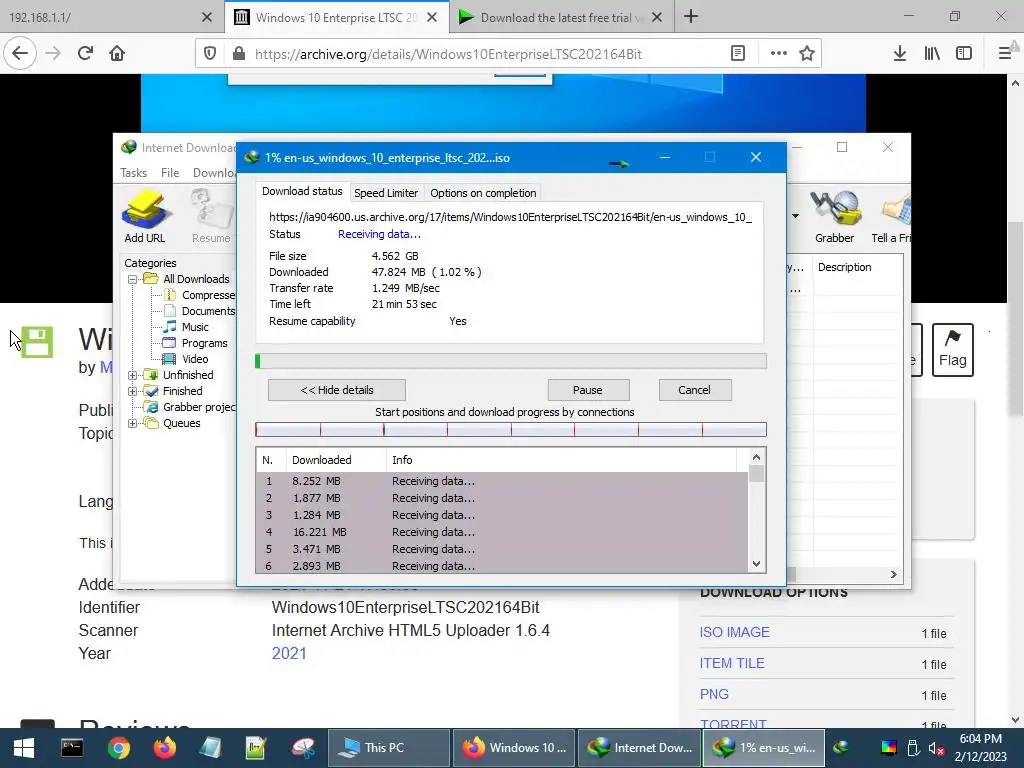Select the Video category
The image size is (1024, 768).
pyautogui.click(x=195, y=359)
